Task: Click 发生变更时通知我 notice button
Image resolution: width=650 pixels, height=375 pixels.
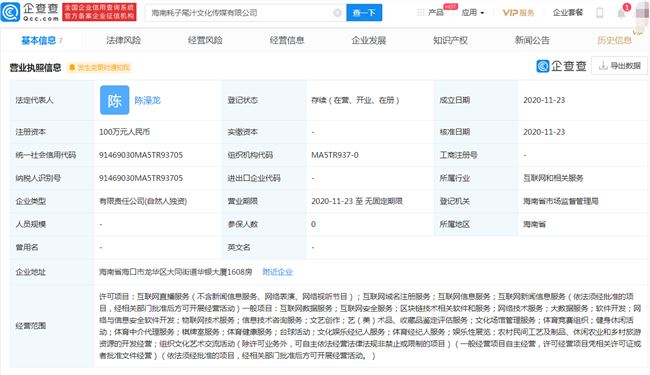Action: pos(99,68)
